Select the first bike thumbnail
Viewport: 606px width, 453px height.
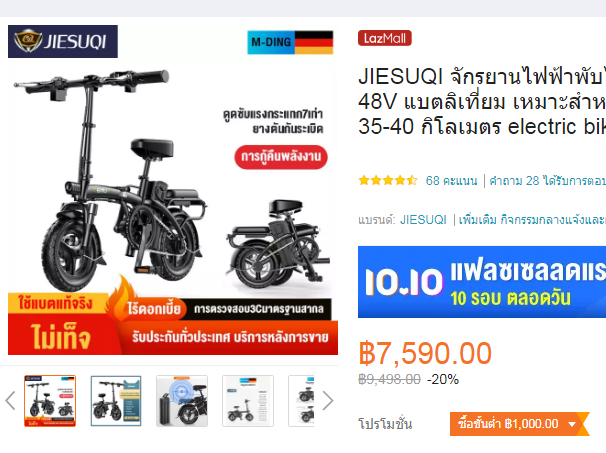[x=50, y=401]
